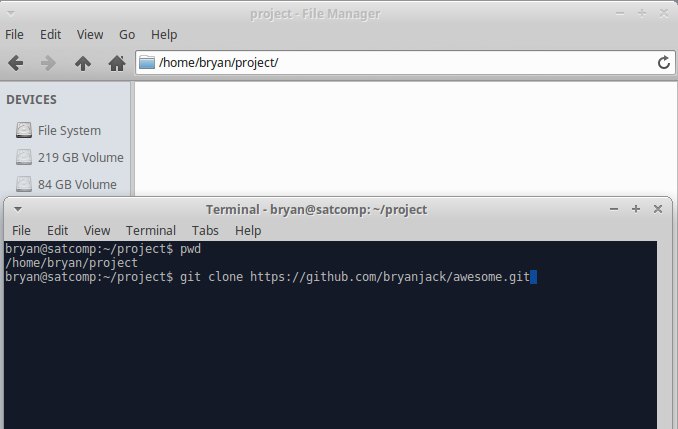Image resolution: width=678 pixels, height=429 pixels.
Task: Click the /home/bryan/project/ path field
Action: click(405, 63)
